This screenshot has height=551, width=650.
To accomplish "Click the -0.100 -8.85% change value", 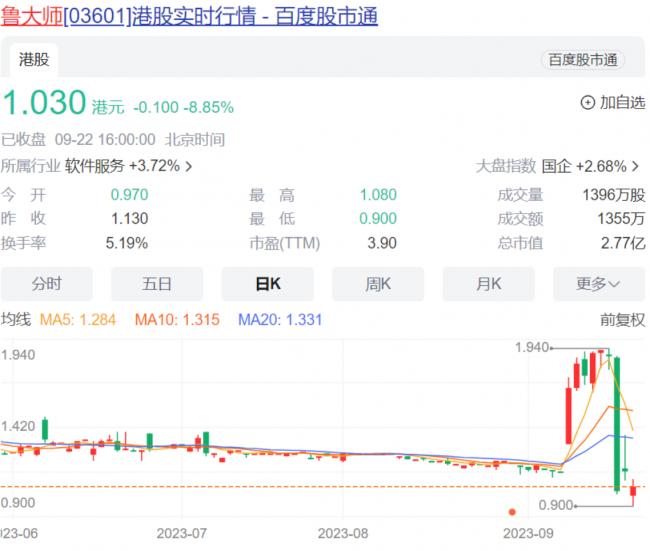I will coord(183,107).
